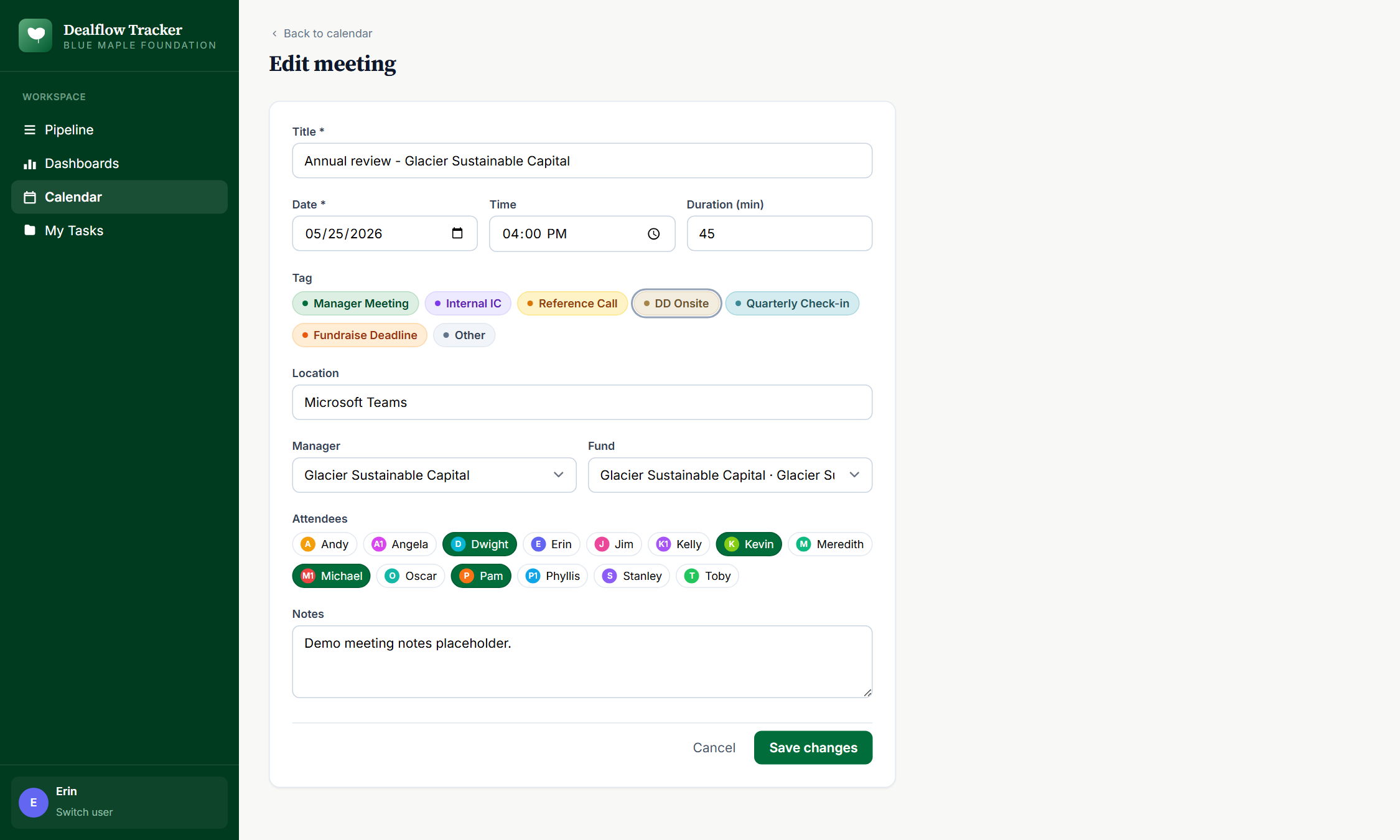The width and height of the screenshot is (1400, 840).
Task: Add Phyllis as attendee
Action: 553,576
